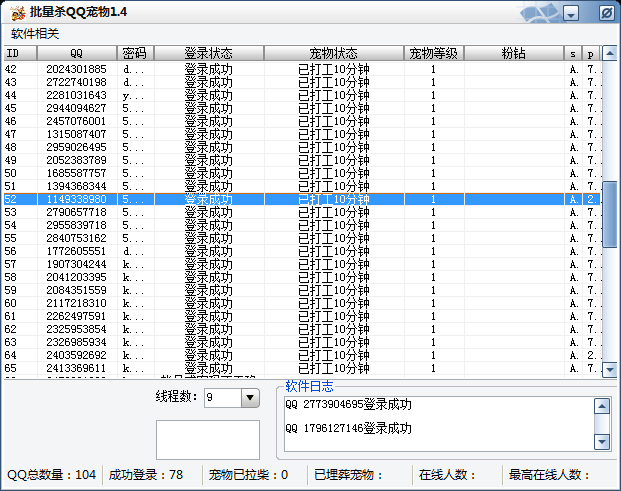Click the 登录状态 column header
Viewport: 621px width, 491px height.
pos(209,53)
